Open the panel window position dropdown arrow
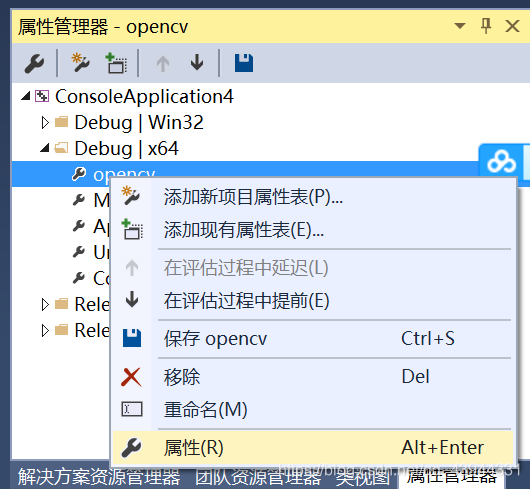Viewport: 530px width, 489px height. (460, 26)
